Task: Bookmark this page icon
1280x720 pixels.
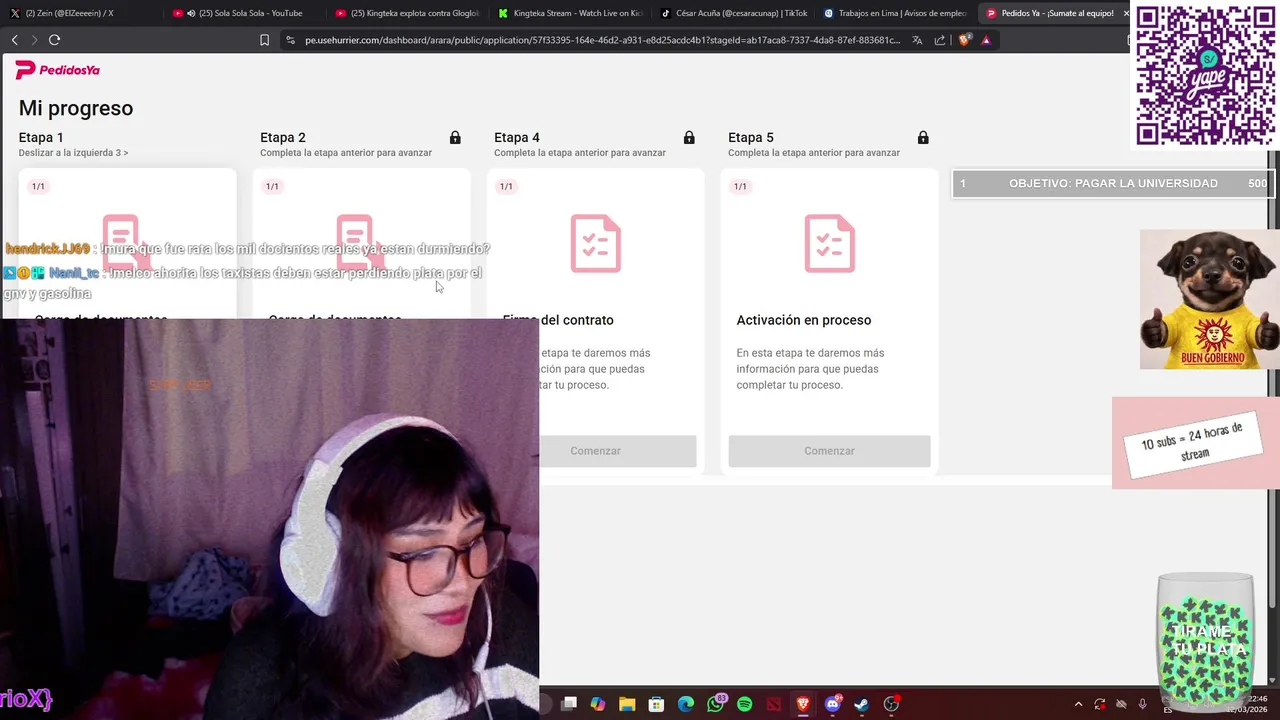Action: 264,40
